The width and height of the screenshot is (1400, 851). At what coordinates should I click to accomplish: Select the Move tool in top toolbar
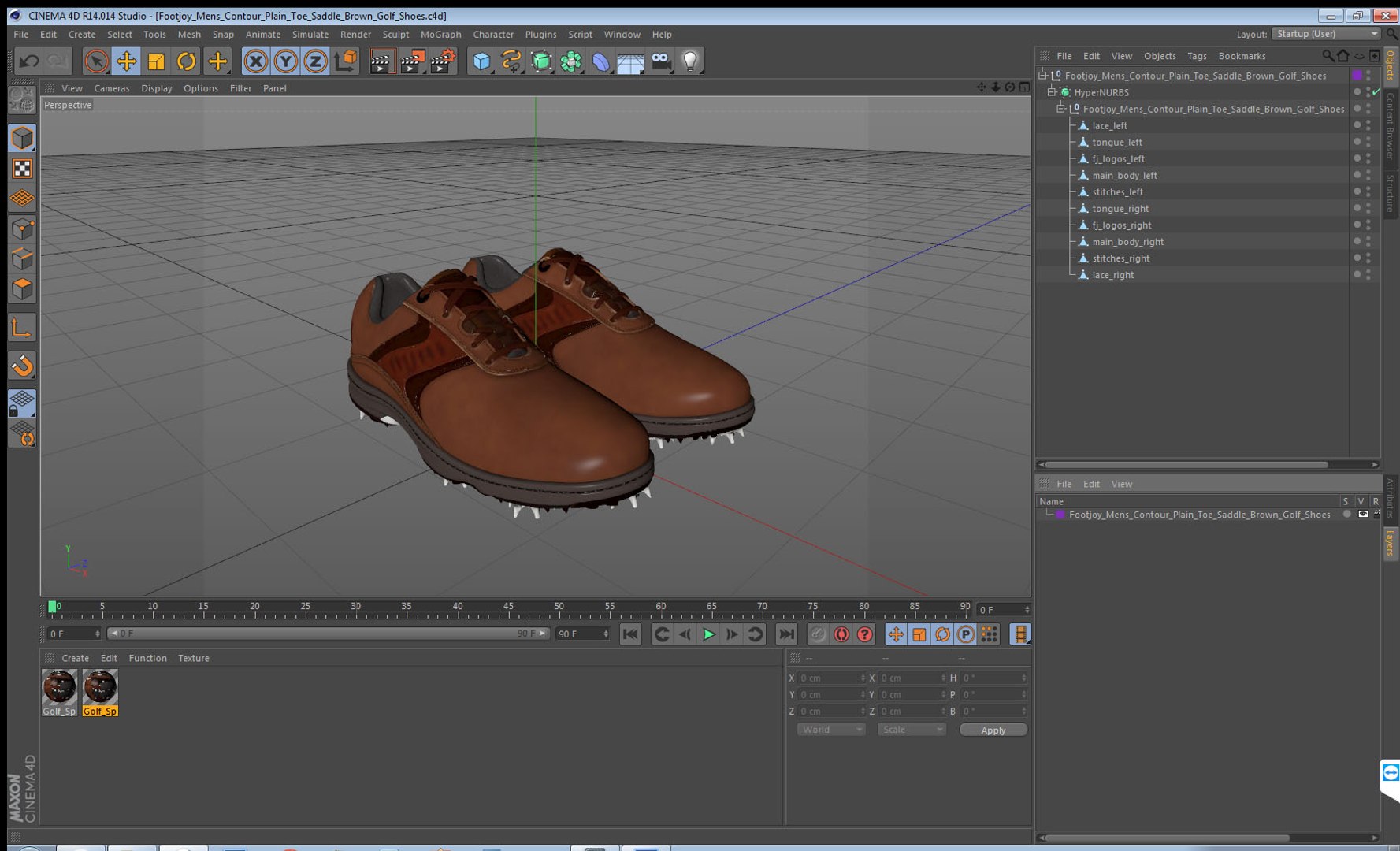pos(126,61)
